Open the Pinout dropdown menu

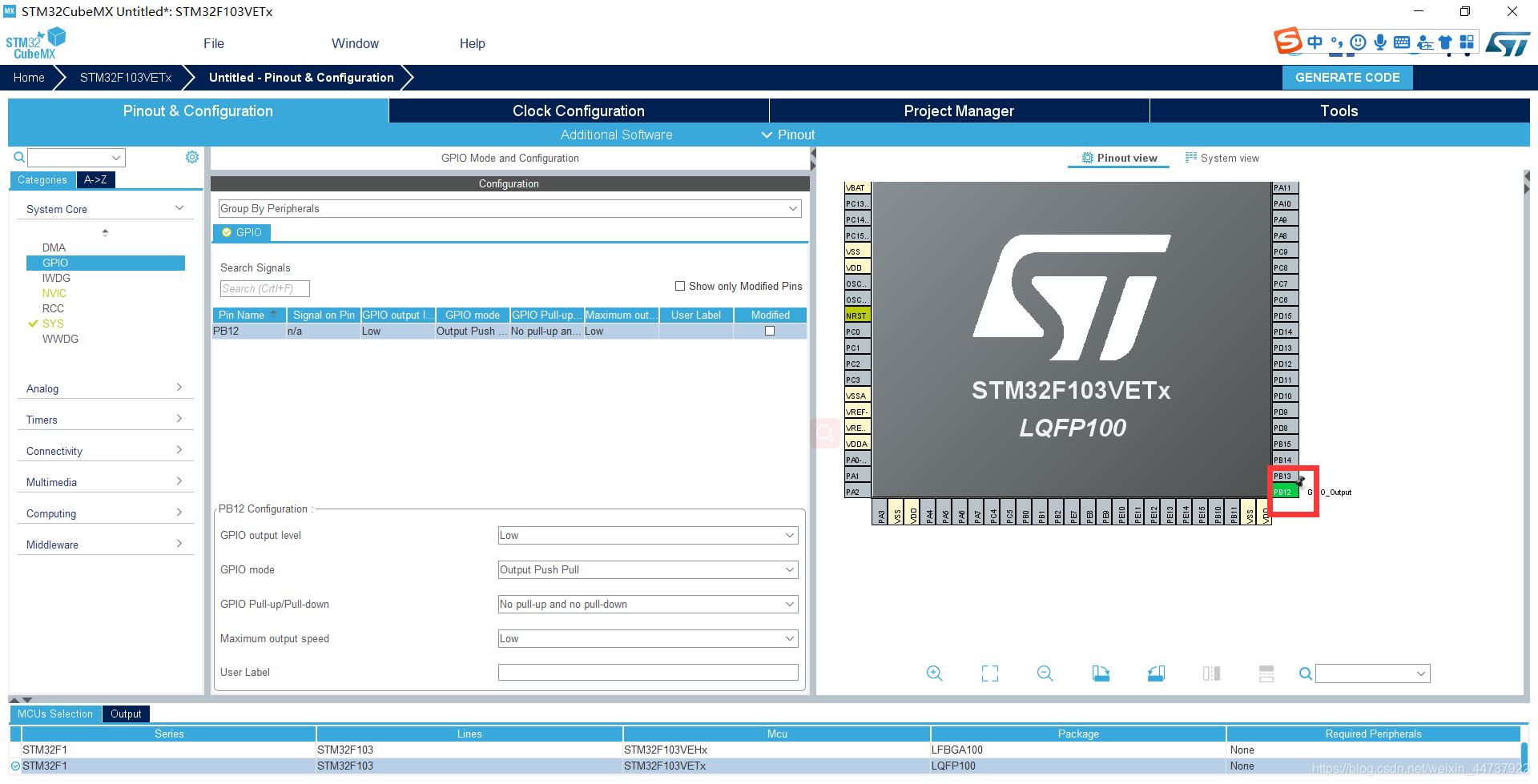pyautogui.click(x=788, y=135)
